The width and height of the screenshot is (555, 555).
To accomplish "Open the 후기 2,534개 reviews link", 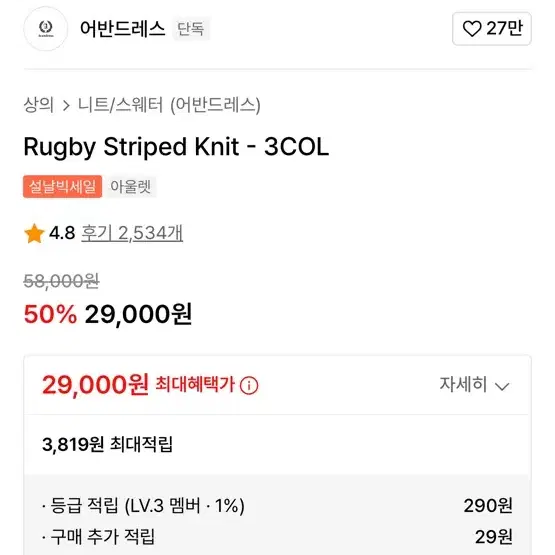I will pyautogui.click(x=132, y=233).
